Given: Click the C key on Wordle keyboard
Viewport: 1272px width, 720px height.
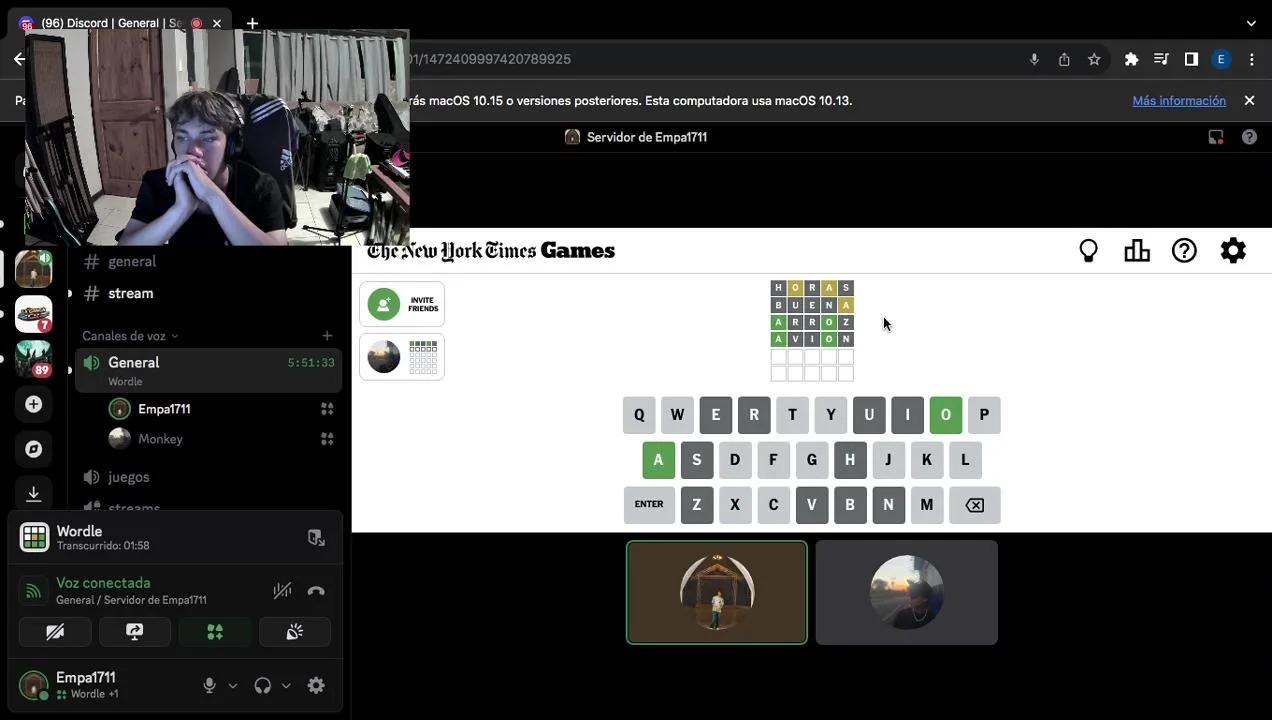Looking at the screenshot, I should (x=773, y=505).
